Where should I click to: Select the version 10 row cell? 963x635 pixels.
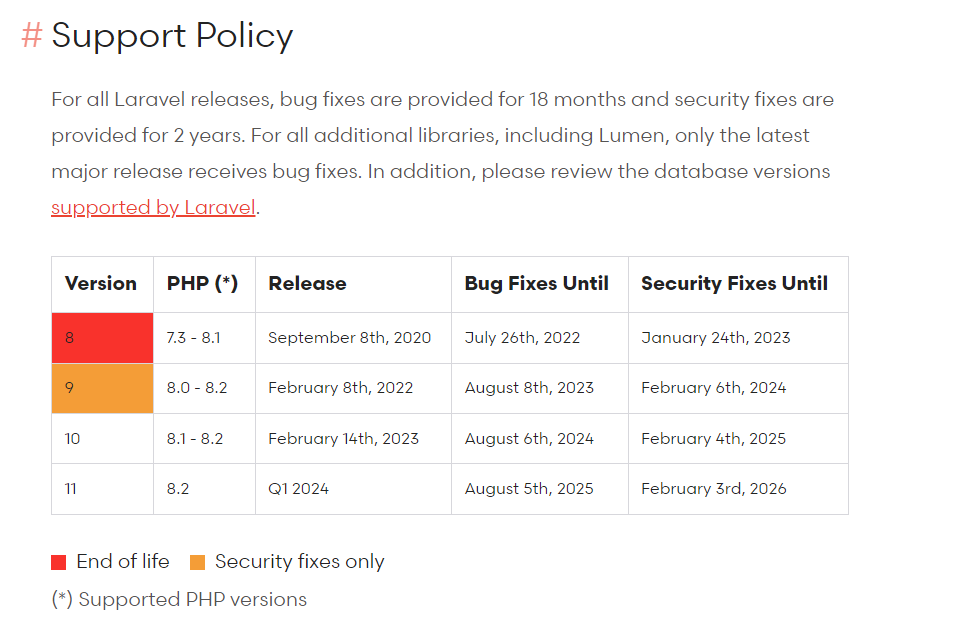tap(103, 438)
